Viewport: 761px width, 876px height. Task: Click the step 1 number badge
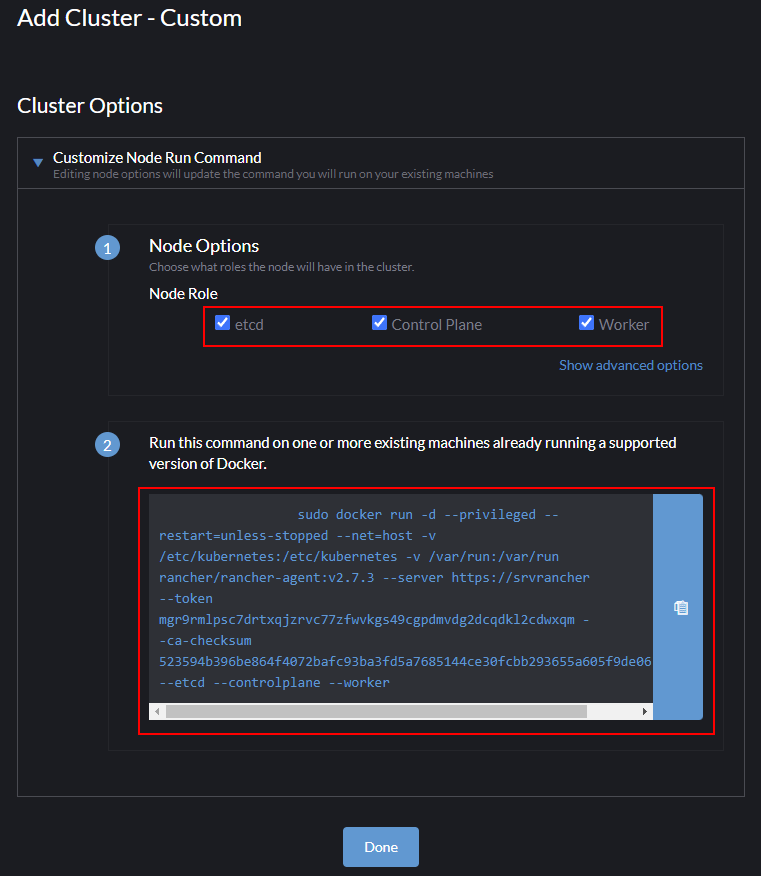click(x=107, y=248)
